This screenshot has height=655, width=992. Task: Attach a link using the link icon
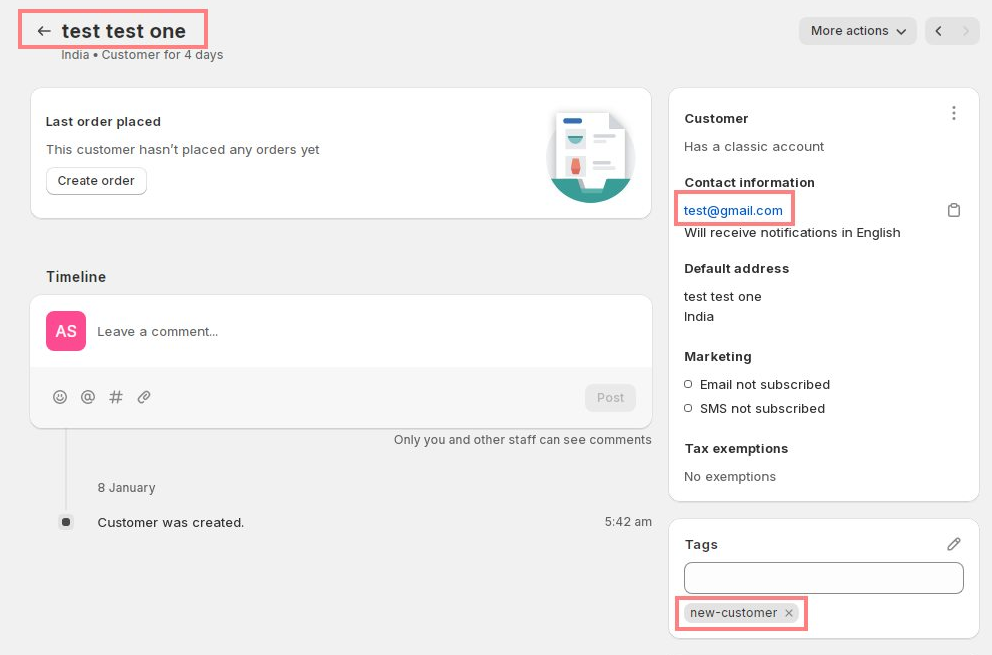(144, 397)
